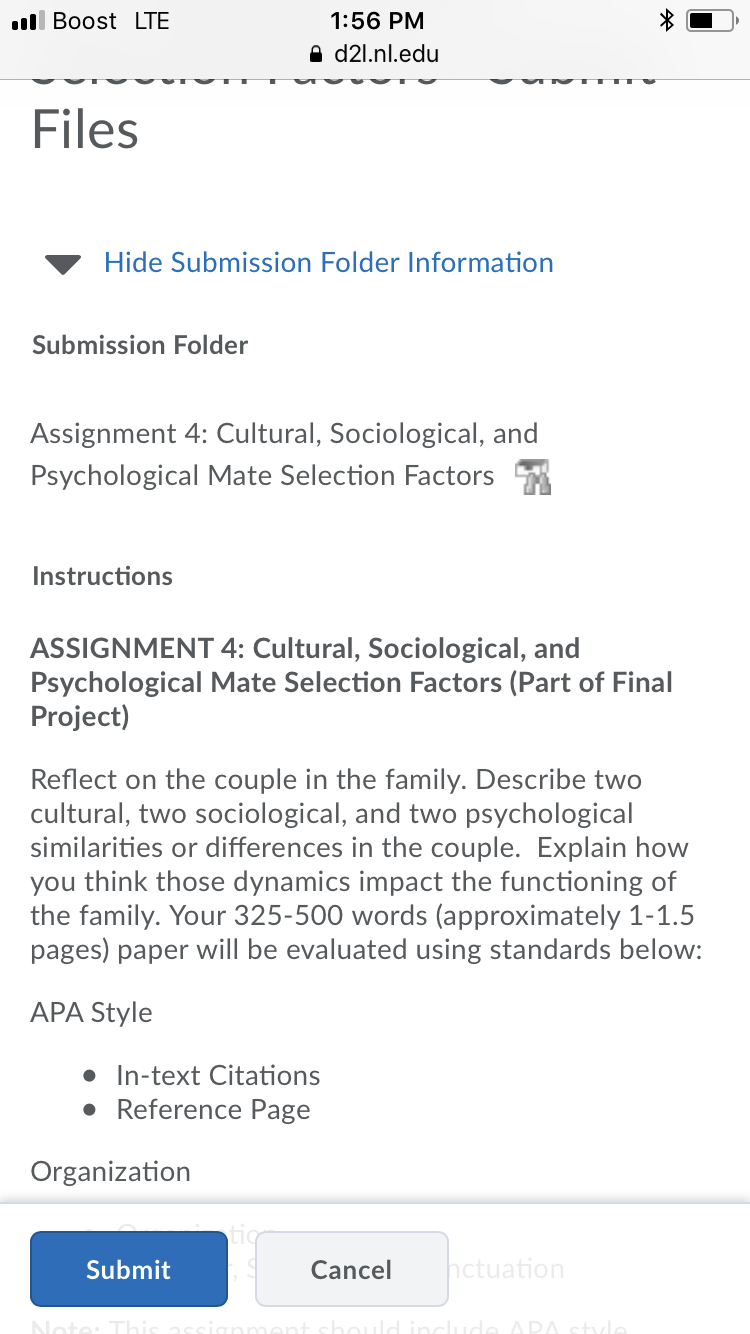Screen dimensions: 750x1334
Task: Click the Files page heading
Action: coord(85,130)
